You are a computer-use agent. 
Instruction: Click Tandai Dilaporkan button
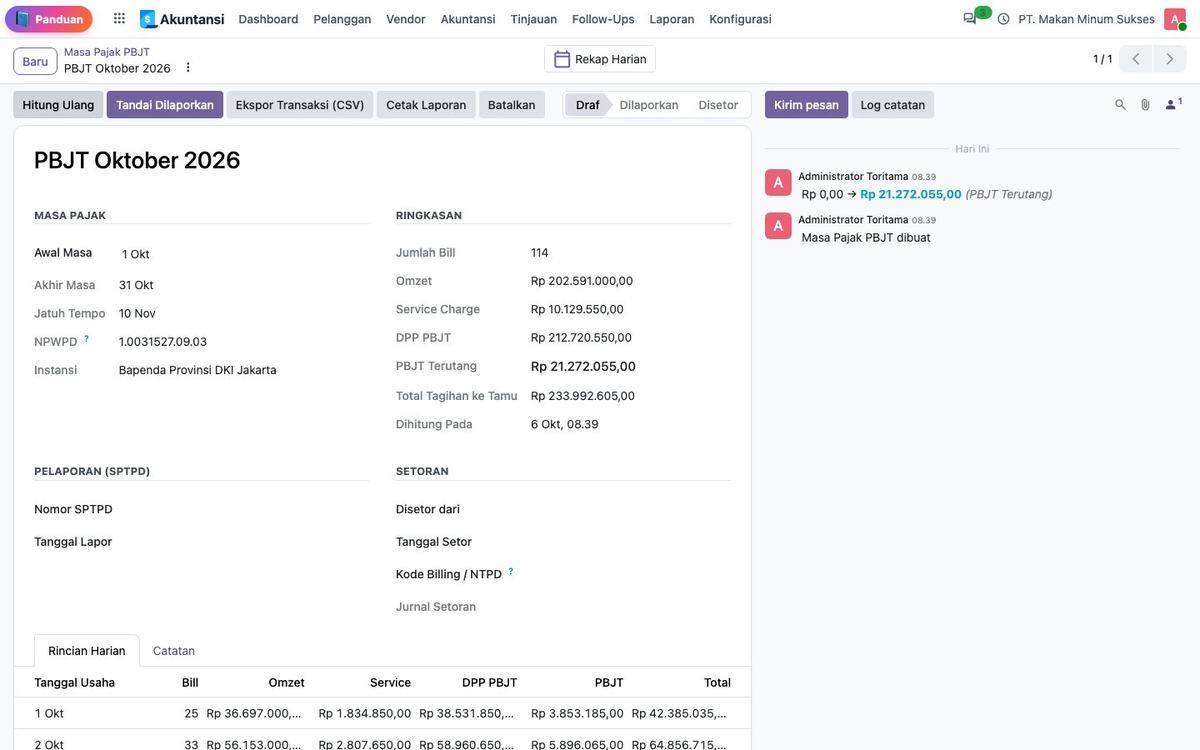[165, 105]
